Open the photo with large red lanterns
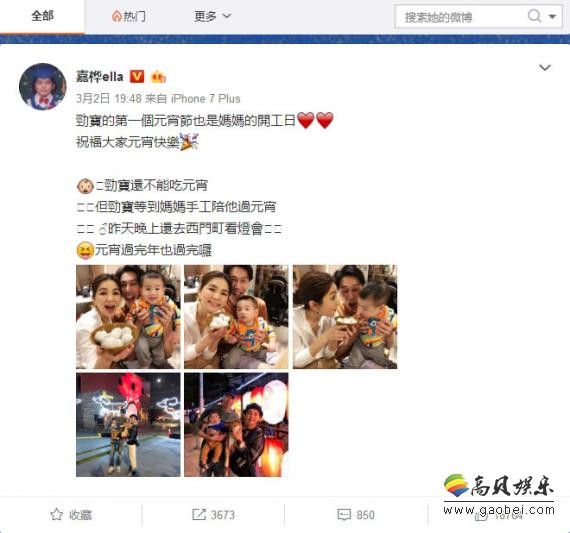570x533 pixels. [x=236, y=425]
